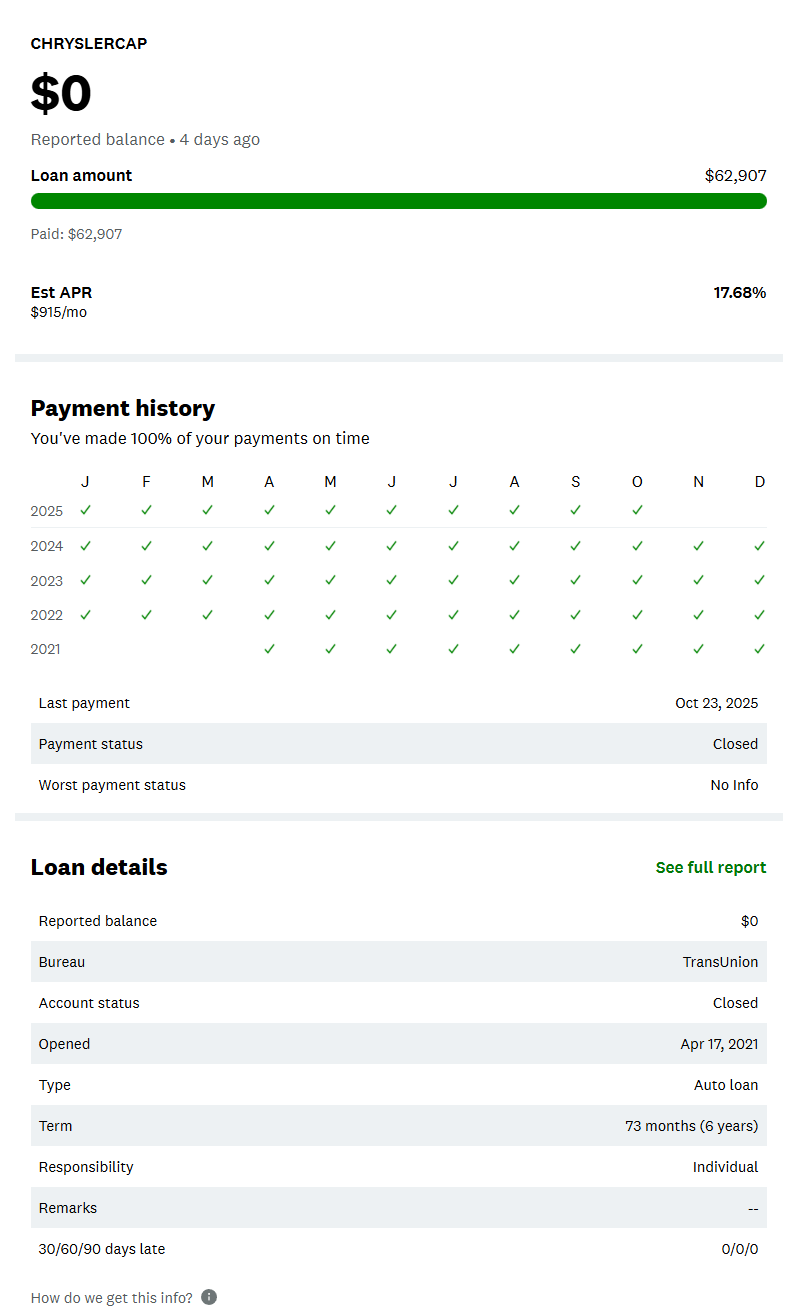
Task: Click the CHRYSLERCAP account name
Action: pyautogui.click(x=89, y=44)
